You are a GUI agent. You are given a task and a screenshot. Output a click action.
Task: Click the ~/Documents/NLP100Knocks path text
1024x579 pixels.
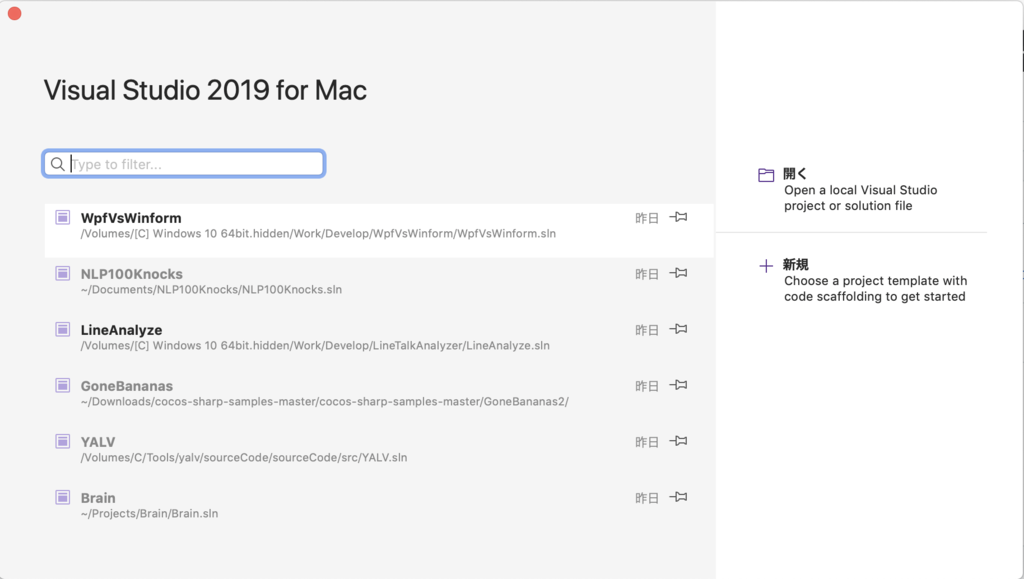211,290
